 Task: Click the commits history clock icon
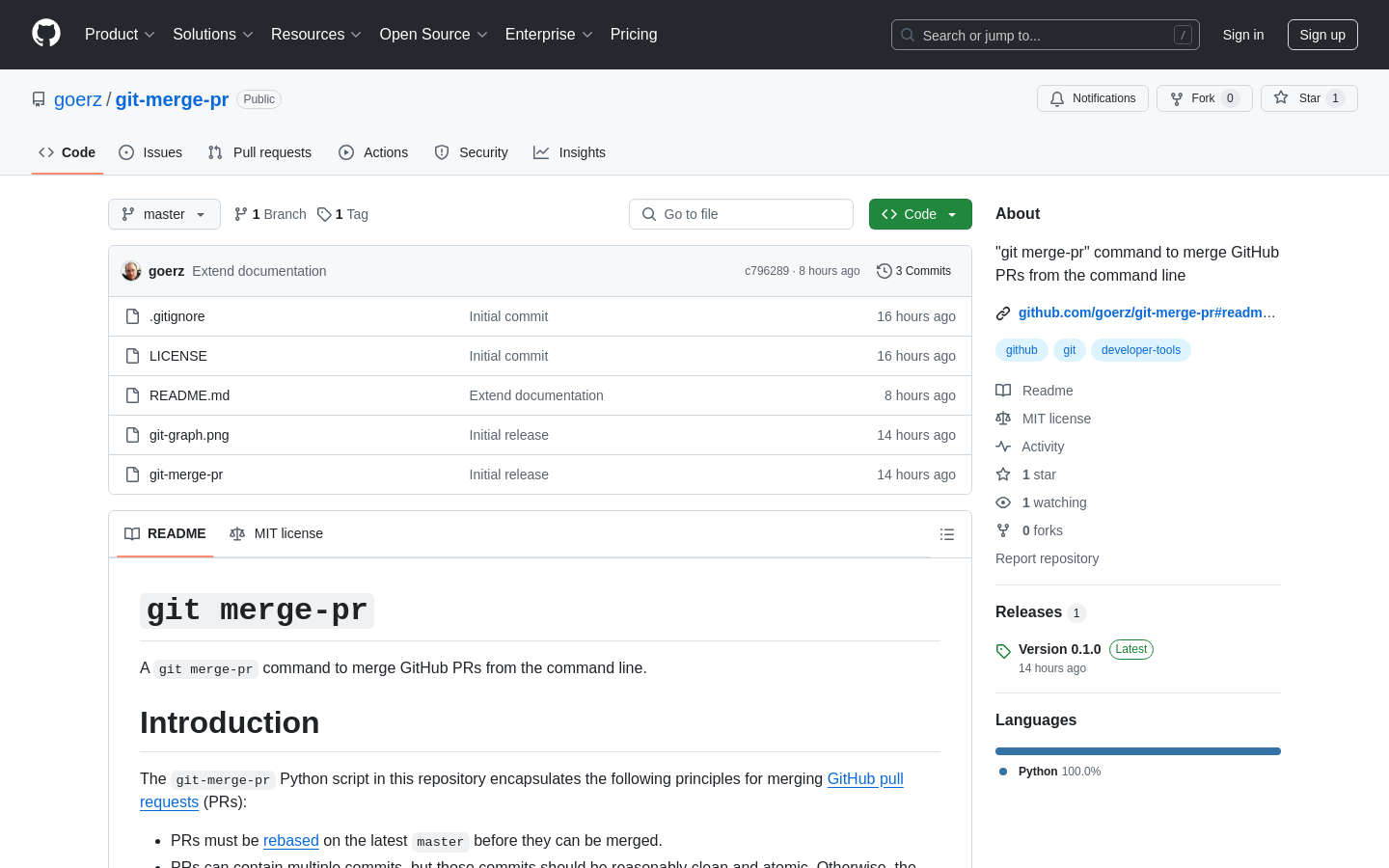(x=884, y=271)
